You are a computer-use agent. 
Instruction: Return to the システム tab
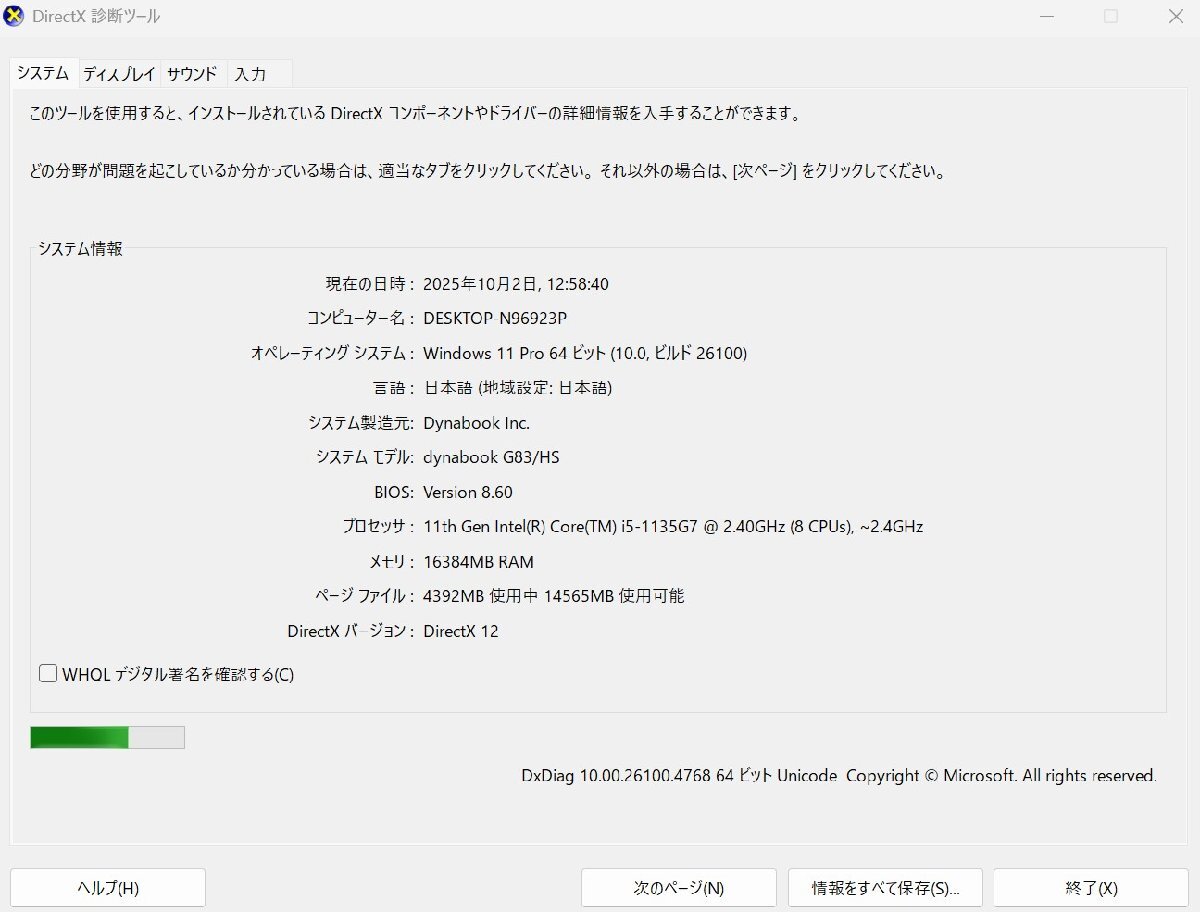[x=43, y=73]
